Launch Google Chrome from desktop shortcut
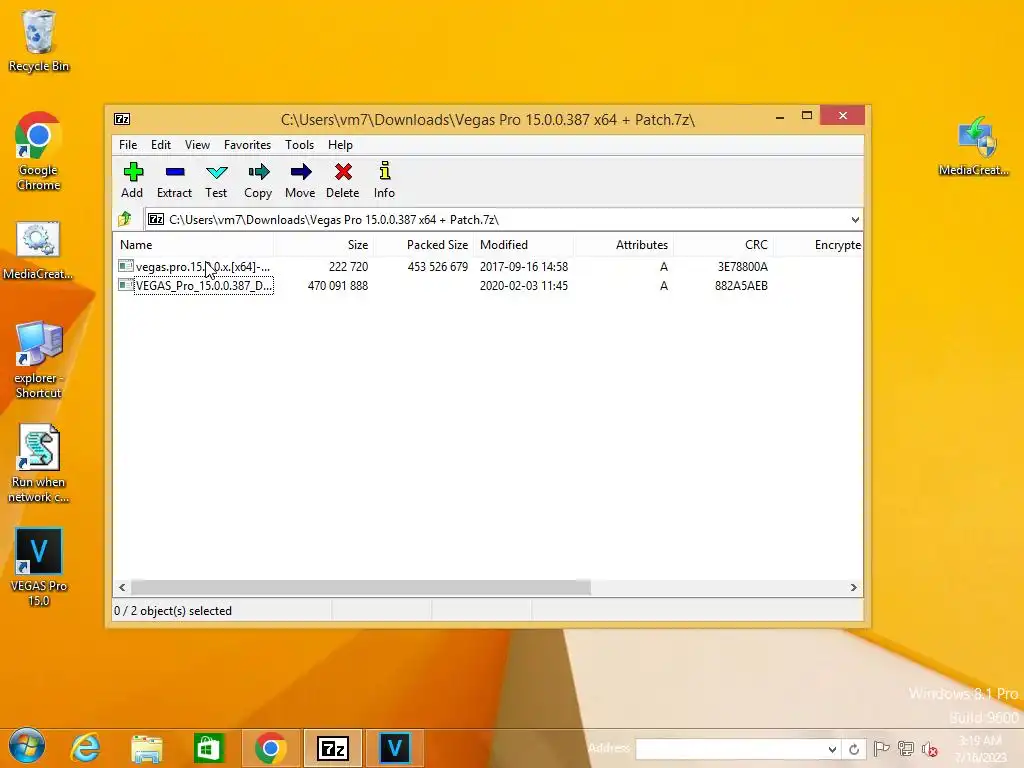Image resolution: width=1024 pixels, height=768 pixels. tap(39, 152)
